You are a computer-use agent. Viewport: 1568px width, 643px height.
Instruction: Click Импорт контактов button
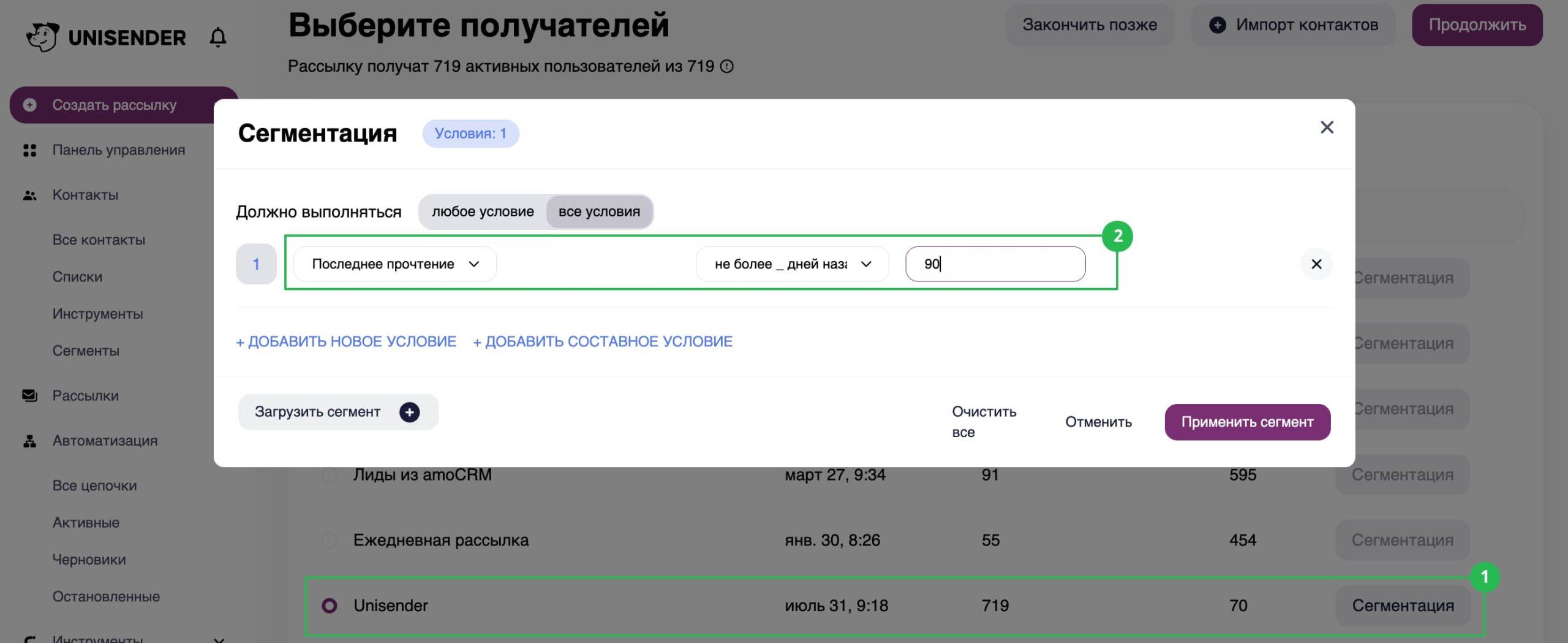pyautogui.click(x=1293, y=25)
